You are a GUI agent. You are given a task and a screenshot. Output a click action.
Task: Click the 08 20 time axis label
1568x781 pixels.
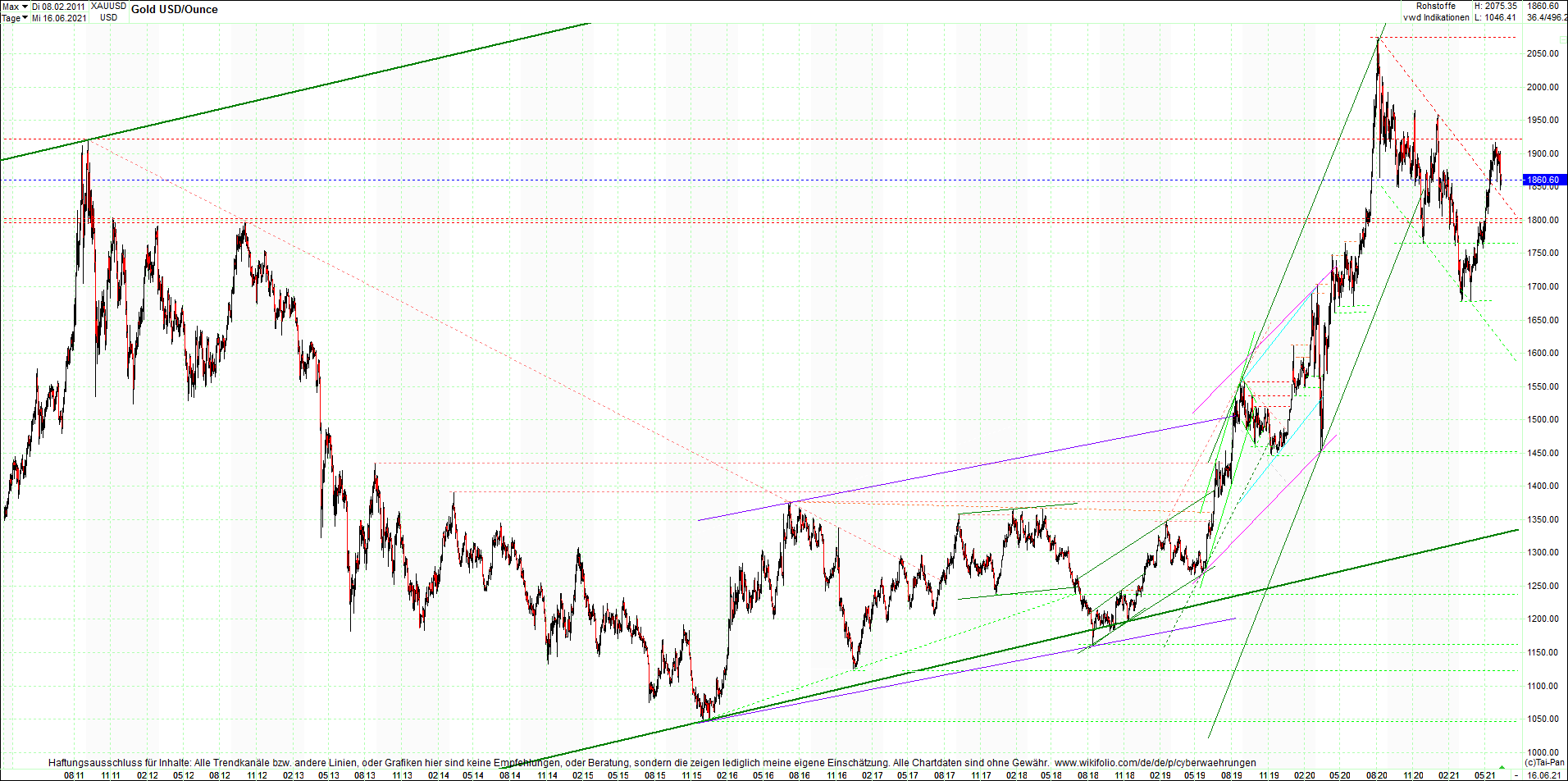click(x=1376, y=775)
